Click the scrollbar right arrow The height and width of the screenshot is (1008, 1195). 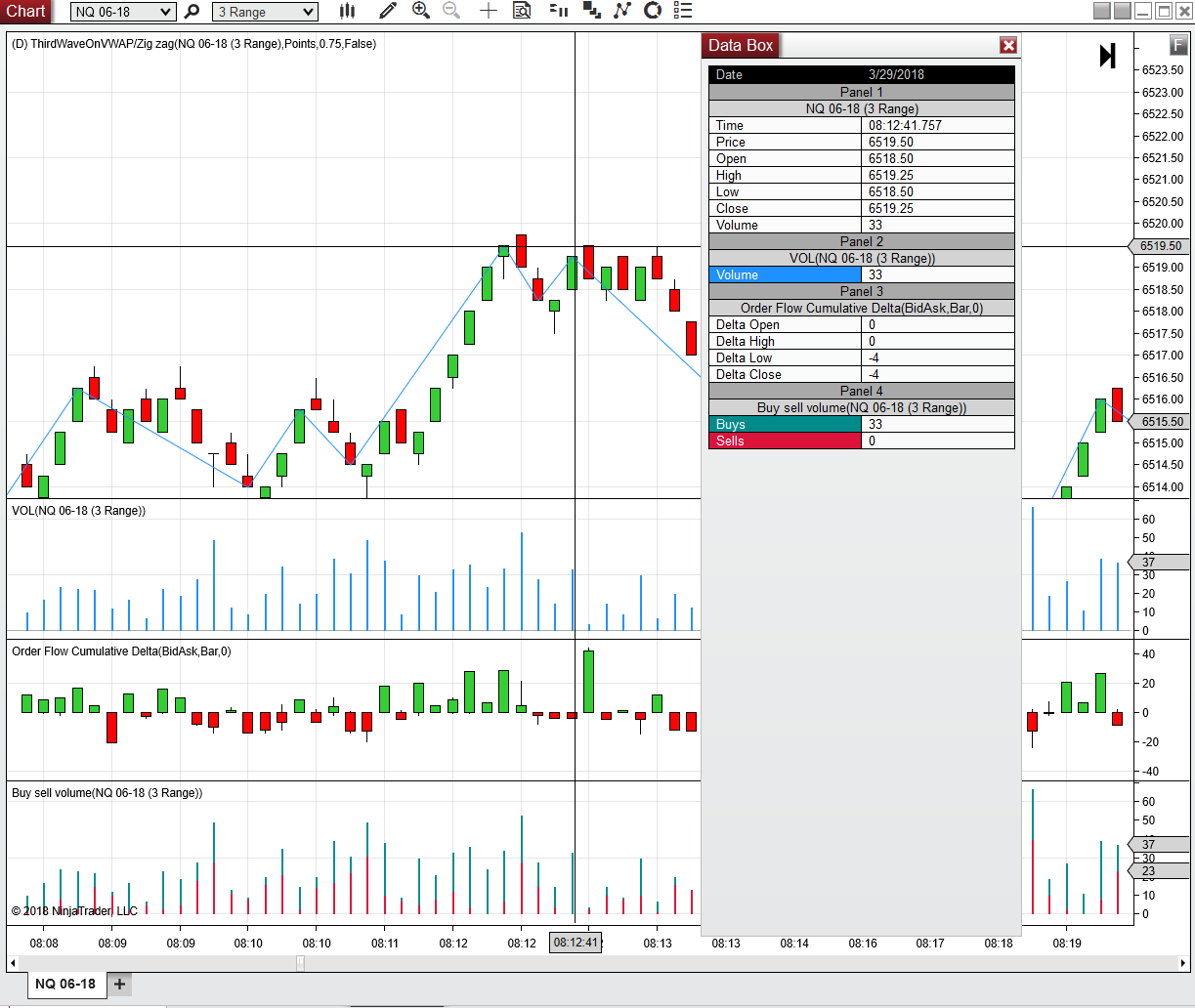point(1182,963)
